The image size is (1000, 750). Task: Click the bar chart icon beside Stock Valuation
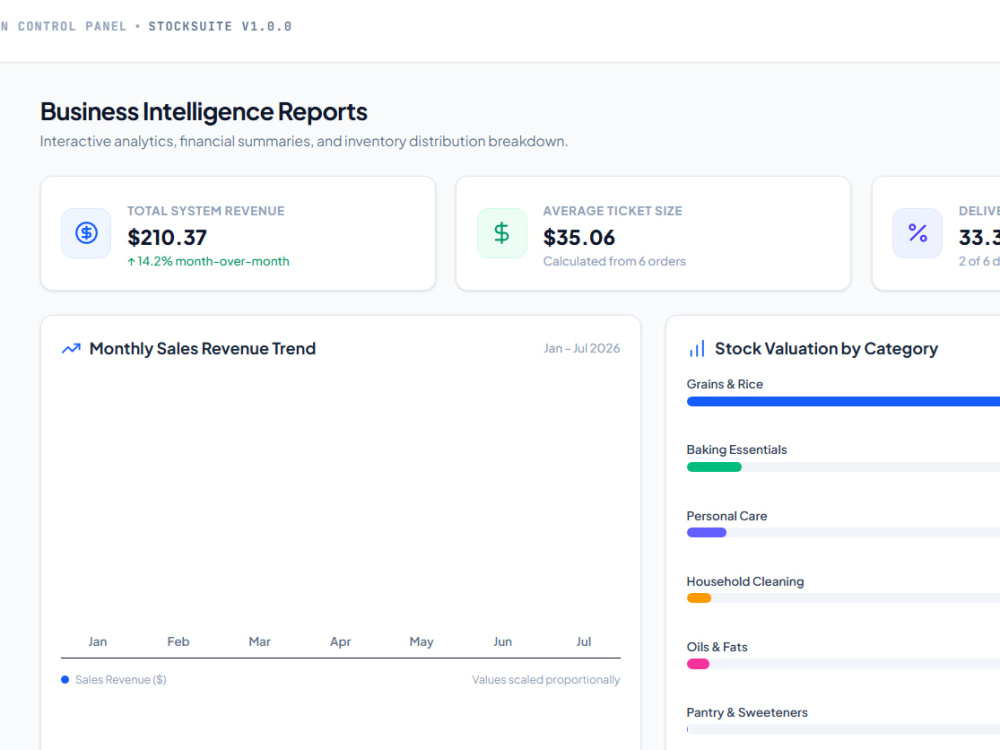tap(696, 348)
